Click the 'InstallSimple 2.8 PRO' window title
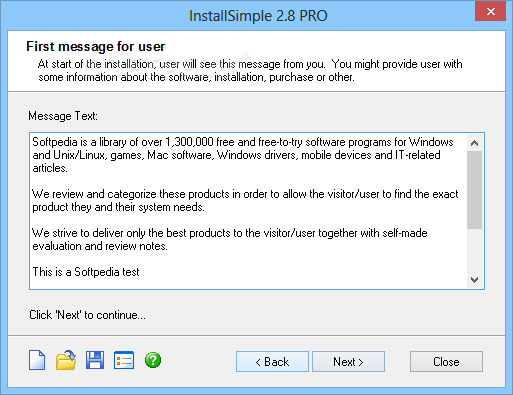 tap(258, 16)
